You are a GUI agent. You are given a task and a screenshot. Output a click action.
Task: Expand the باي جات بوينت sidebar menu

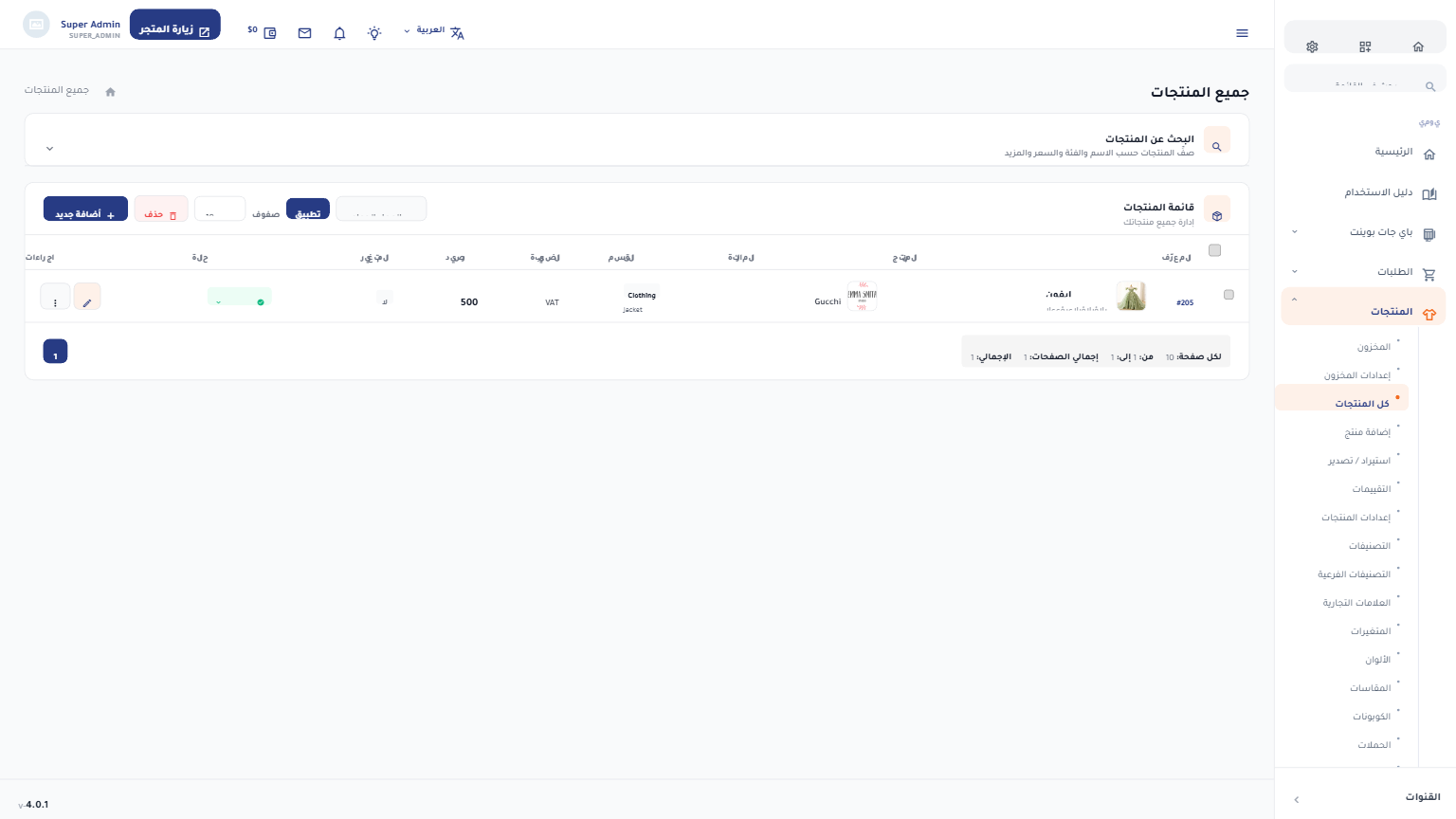coord(1365,232)
